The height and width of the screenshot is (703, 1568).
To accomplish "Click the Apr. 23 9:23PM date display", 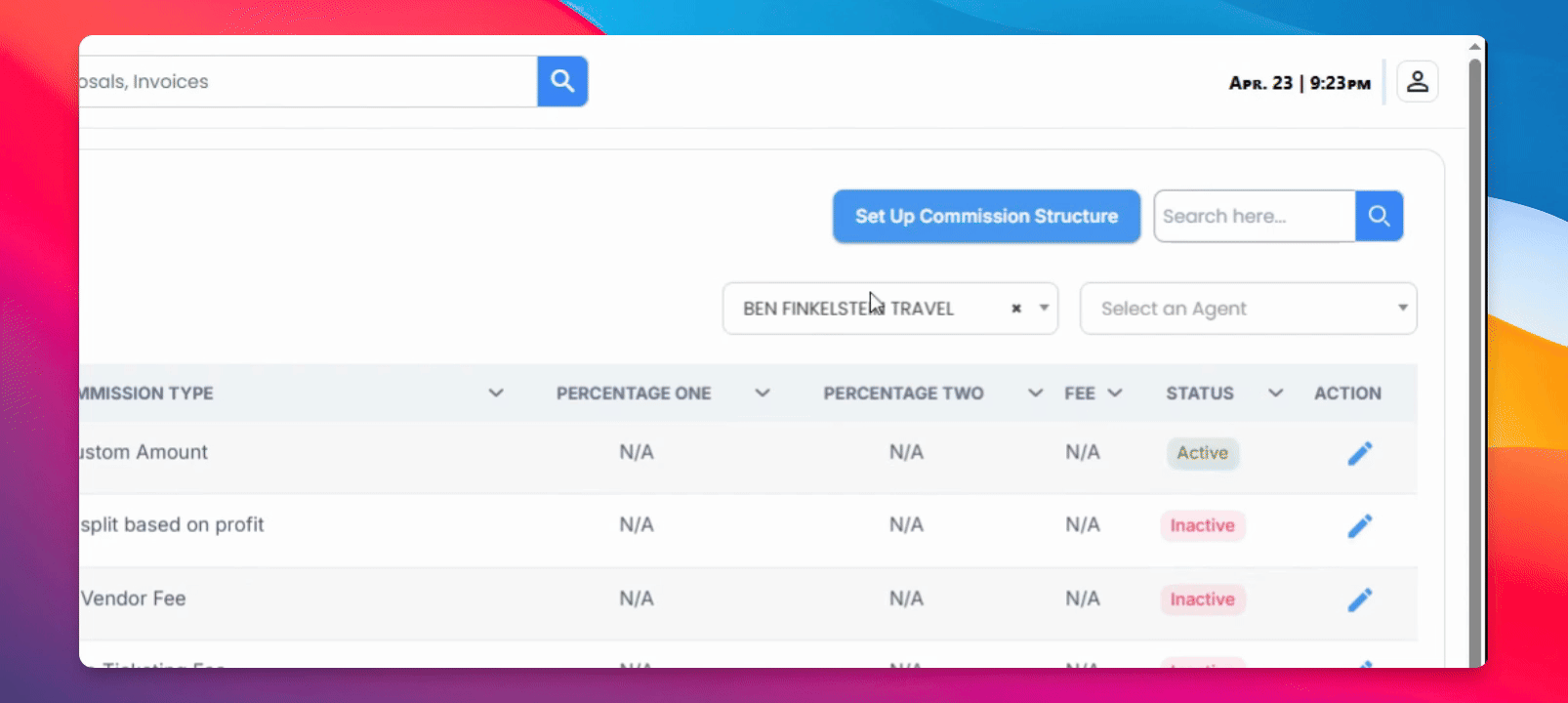I will 1300,83.
